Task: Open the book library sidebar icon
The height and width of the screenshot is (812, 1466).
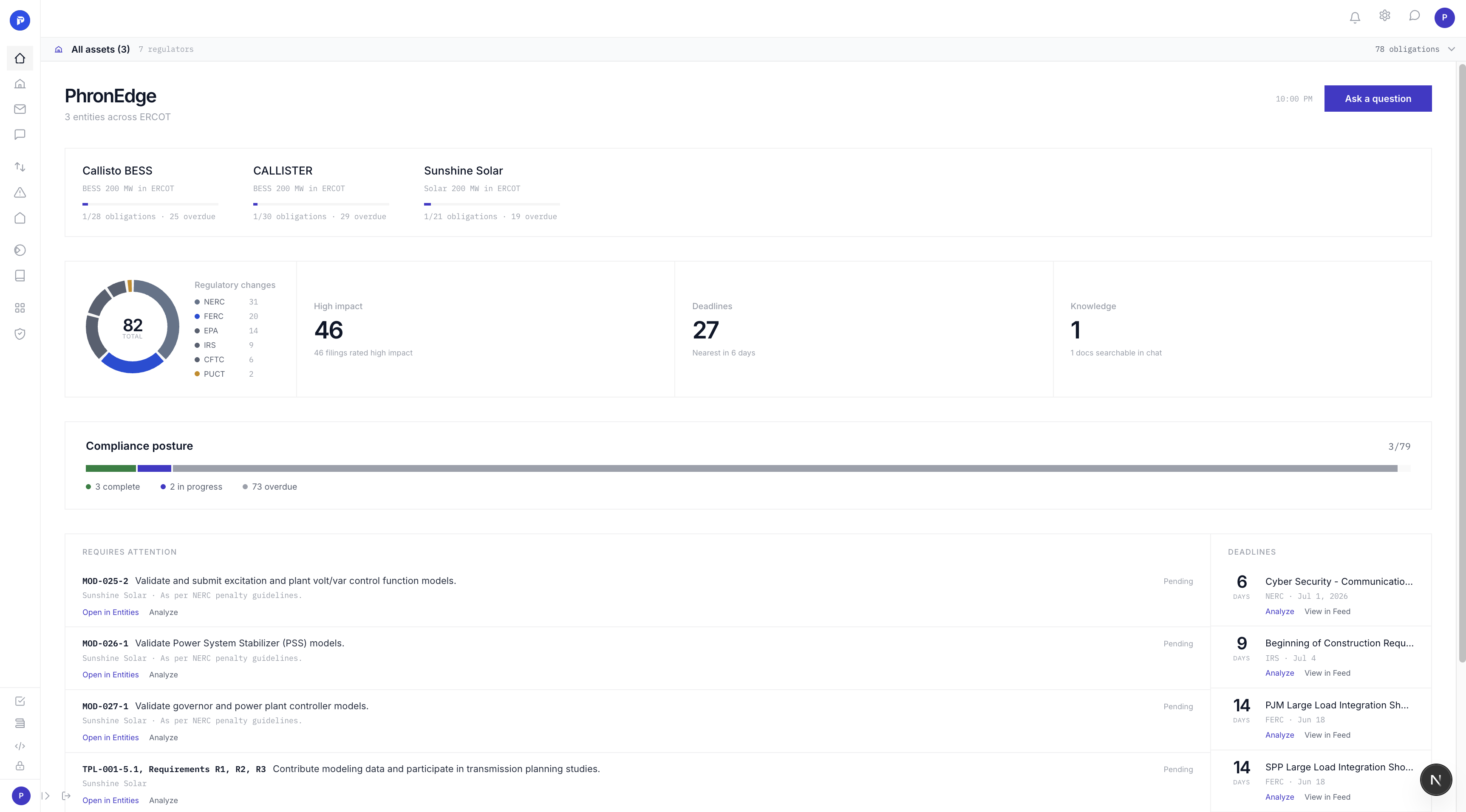Action: (x=20, y=276)
